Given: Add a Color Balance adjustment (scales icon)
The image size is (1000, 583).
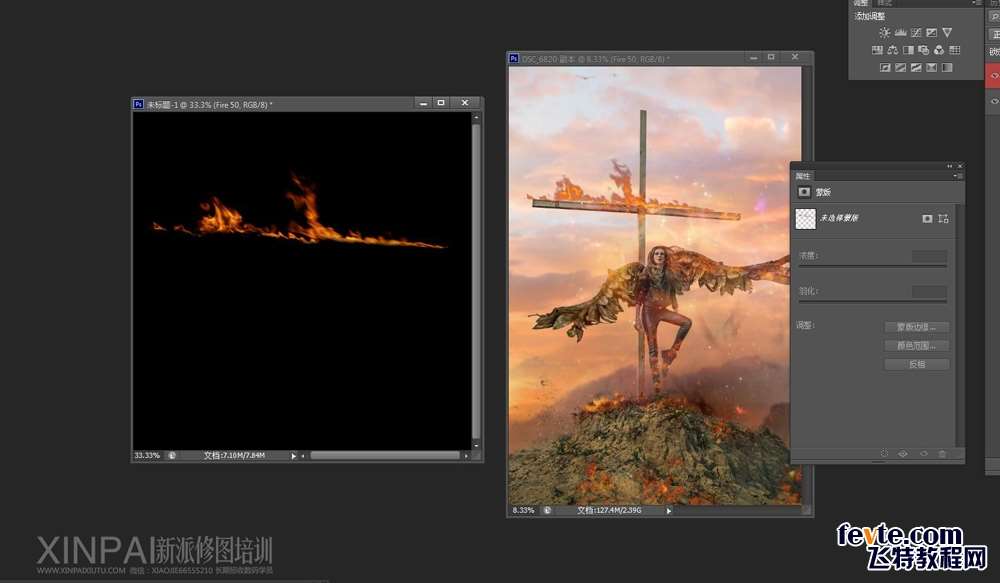Looking at the screenshot, I should pos(892,50).
